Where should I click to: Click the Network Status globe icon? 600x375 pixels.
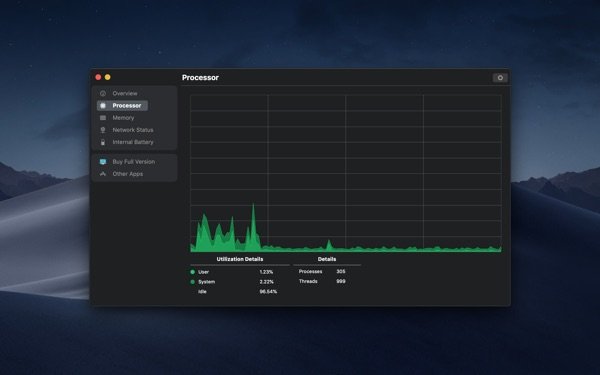103,130
